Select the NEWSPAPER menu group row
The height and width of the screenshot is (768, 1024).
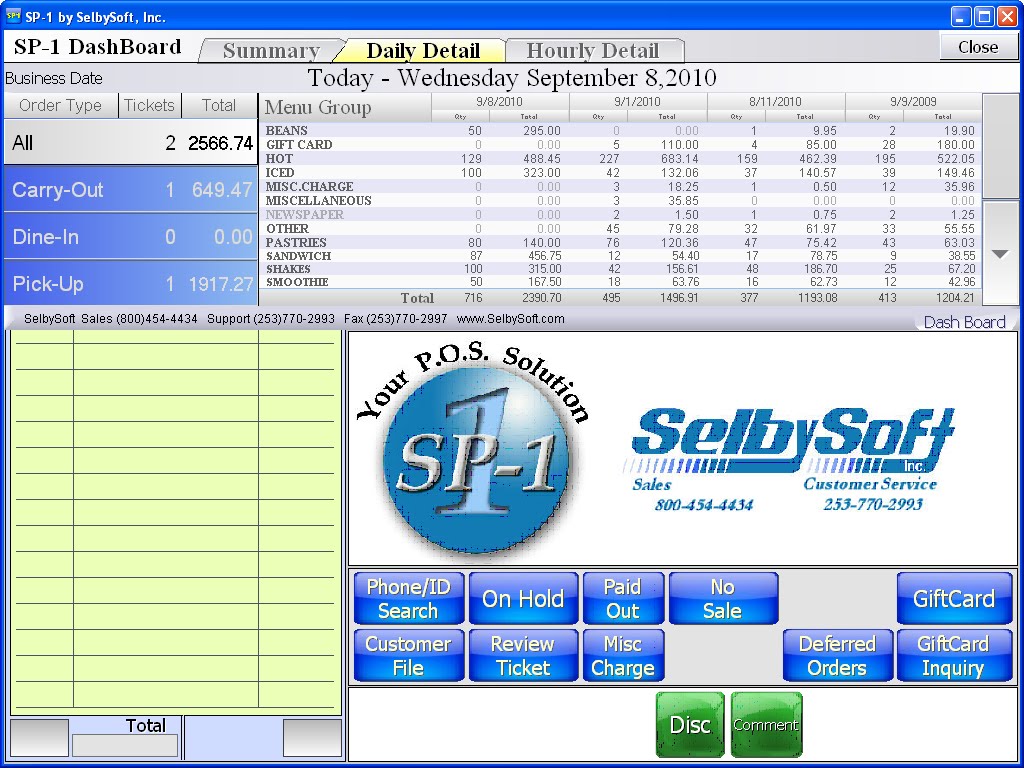tap(620, 215)
